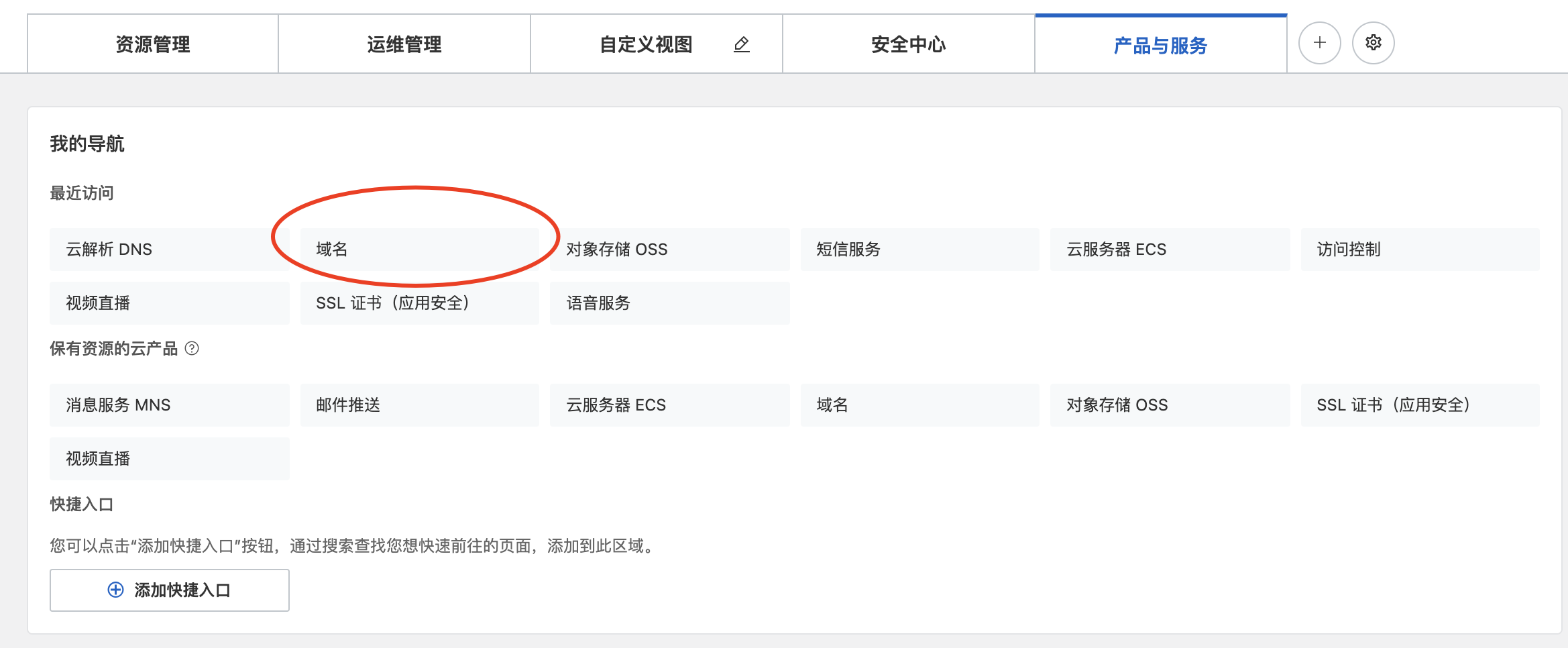打开右上角的设置齿轮图标
1568x648 pixels.
(1373, 42)
